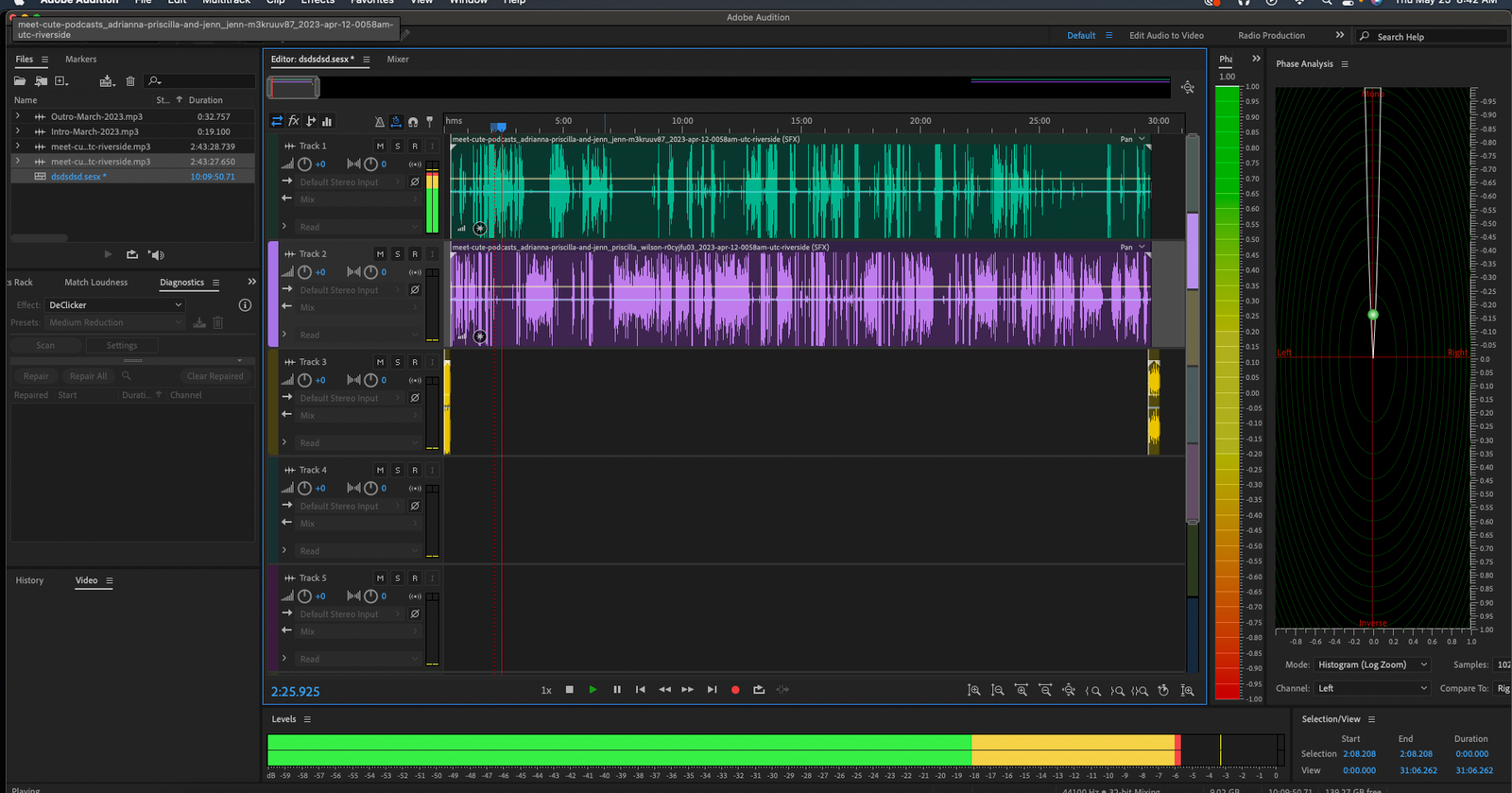Open file folder icon in Files panel

pyautogui.click(x=19, y=81)
